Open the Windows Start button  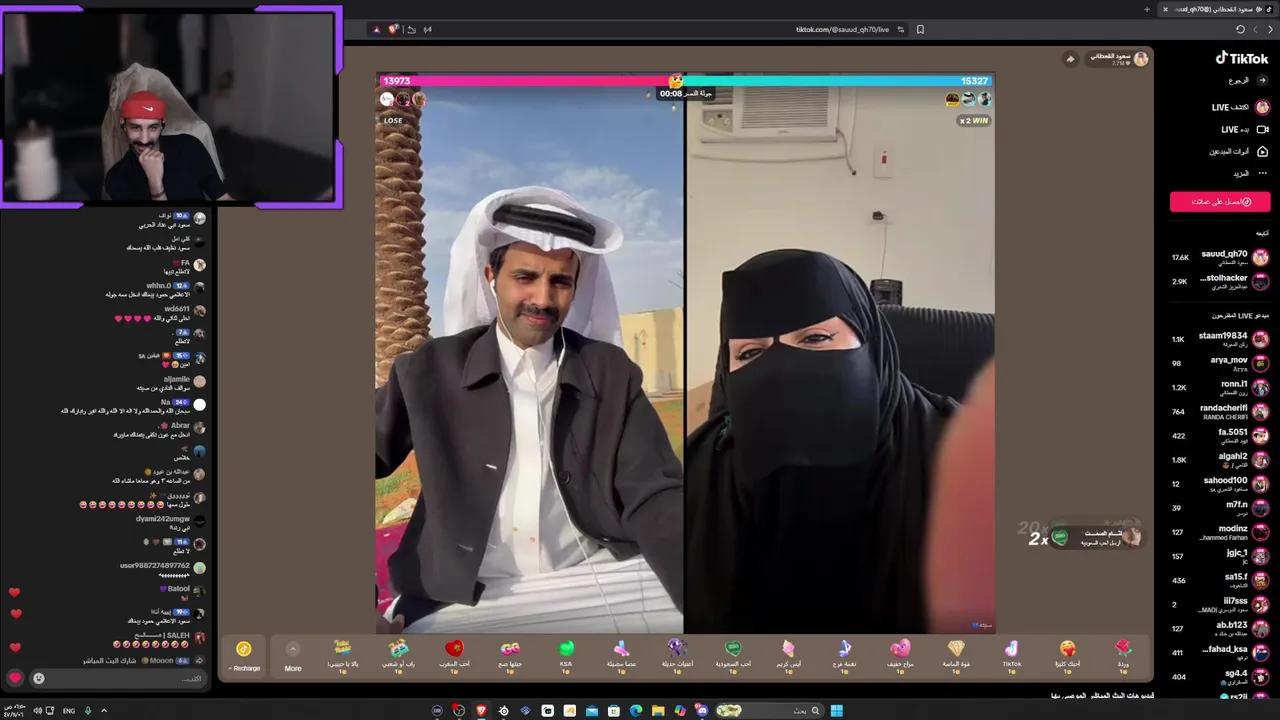[x=836, y=711]
